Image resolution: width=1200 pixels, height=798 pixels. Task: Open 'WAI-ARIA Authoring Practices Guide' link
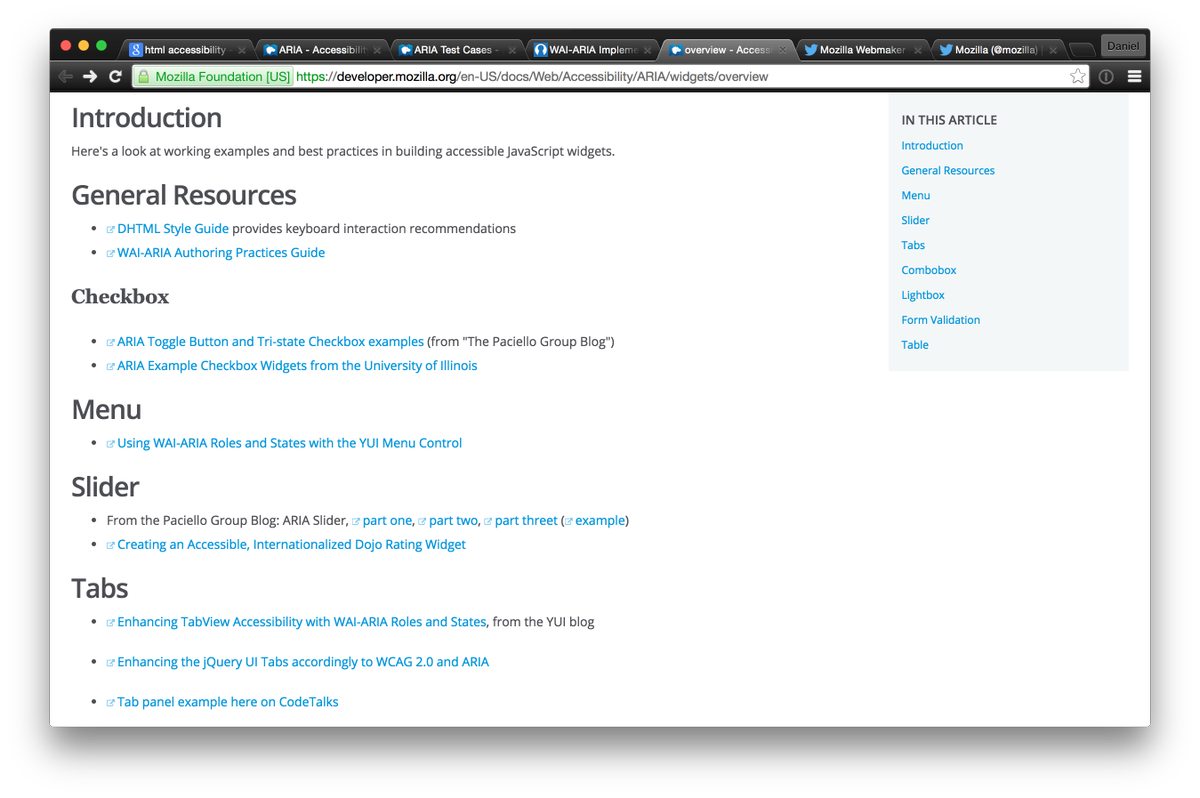tap(221, 252)
